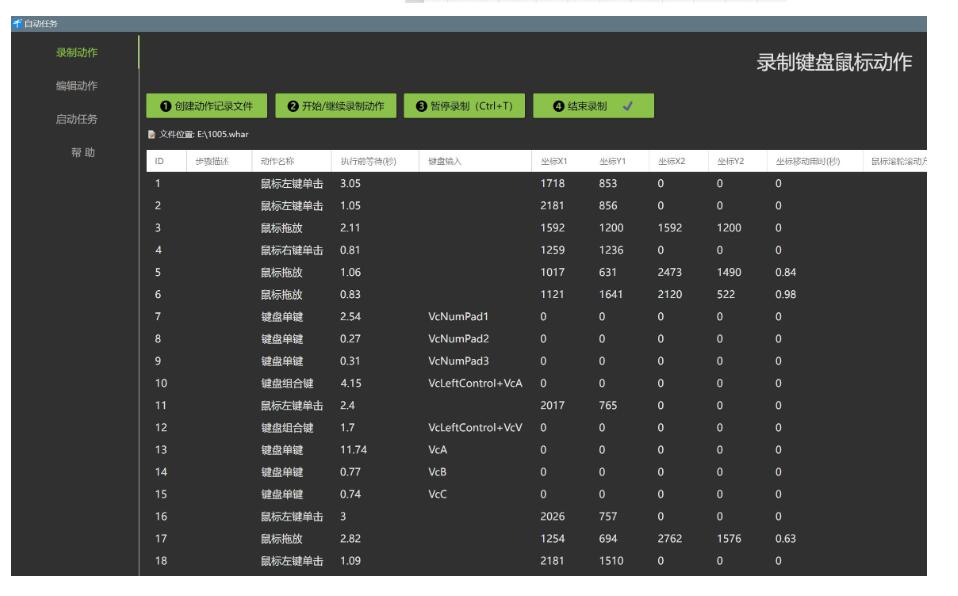This screenshot has height=596, width=958.
Task: Click the 键盘输入 column header
Action: [445, 161]
